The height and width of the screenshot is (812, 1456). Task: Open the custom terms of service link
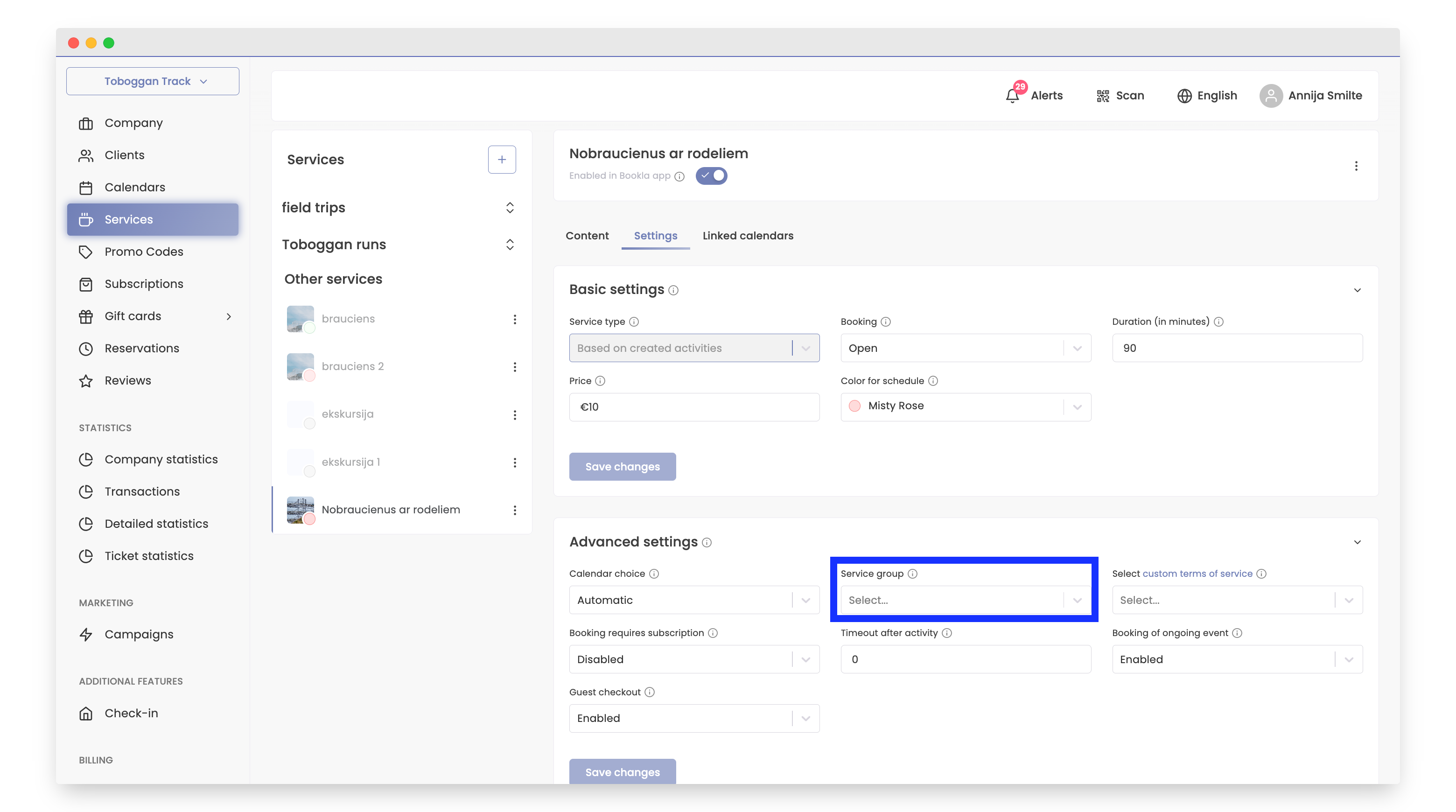tap(1197, 574)
